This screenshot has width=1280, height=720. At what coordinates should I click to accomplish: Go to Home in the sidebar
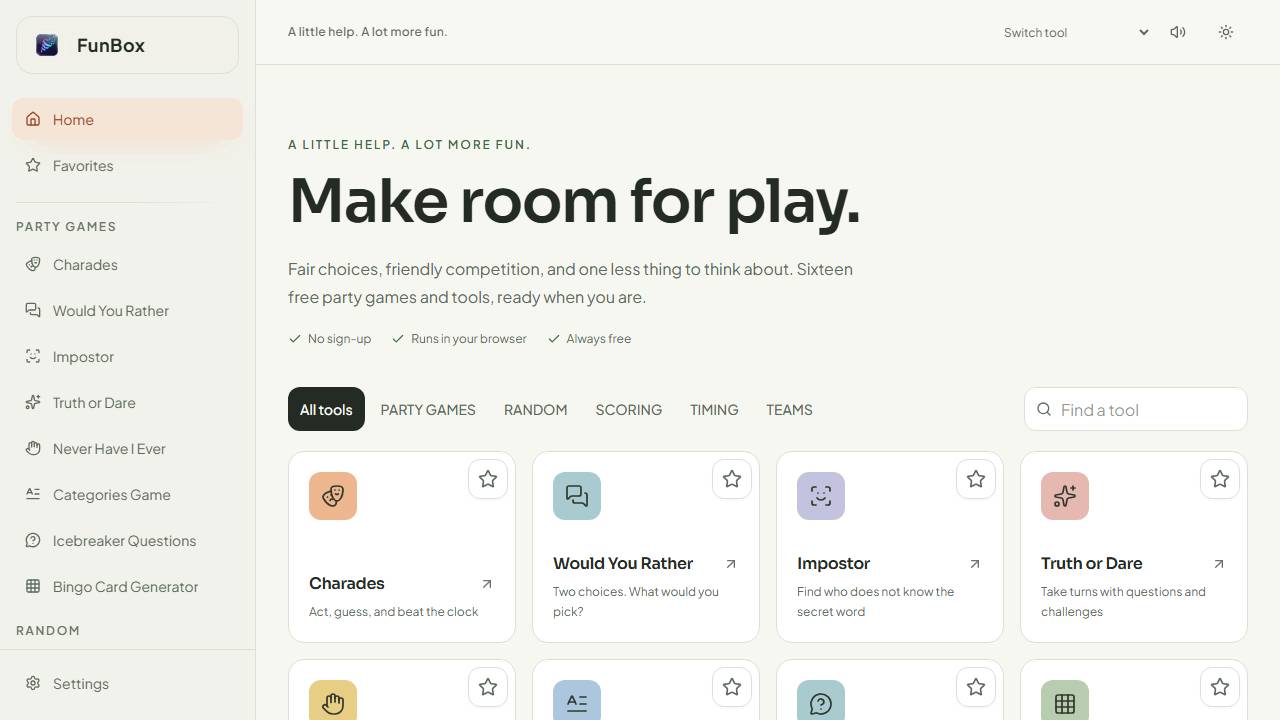[x=127, y=120]
